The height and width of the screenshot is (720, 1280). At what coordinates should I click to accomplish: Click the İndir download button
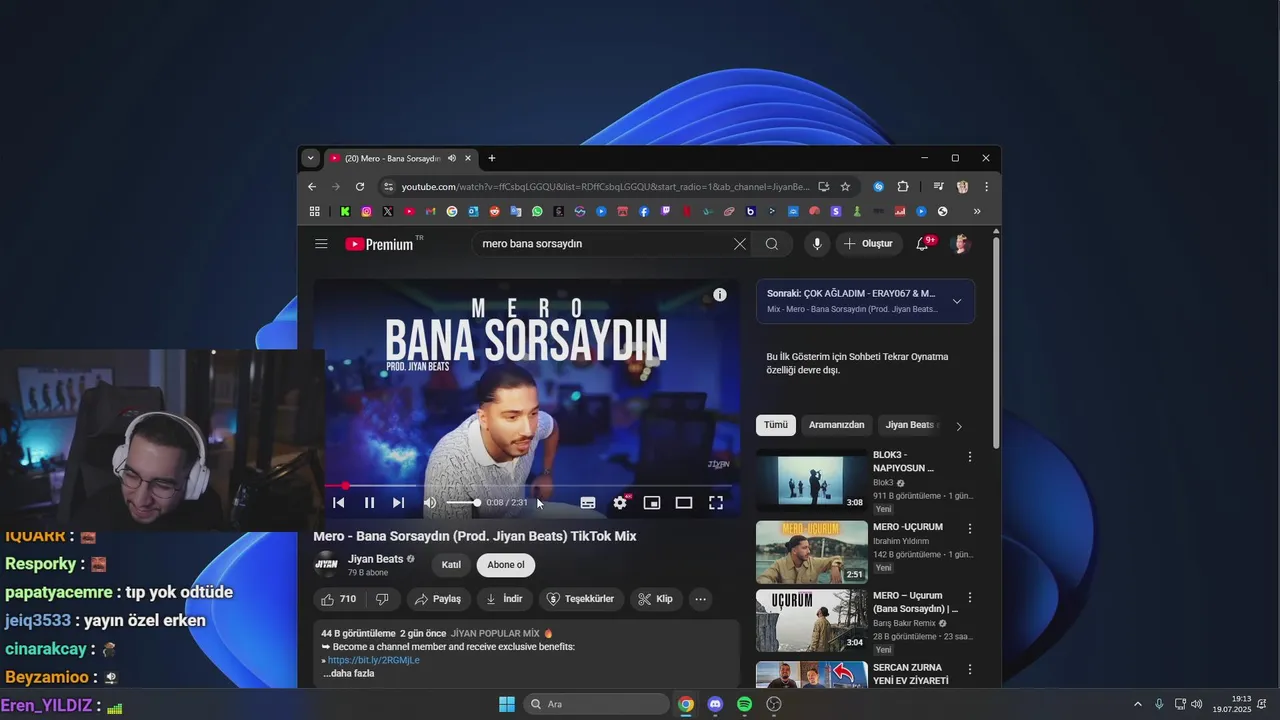click(504, 599)
